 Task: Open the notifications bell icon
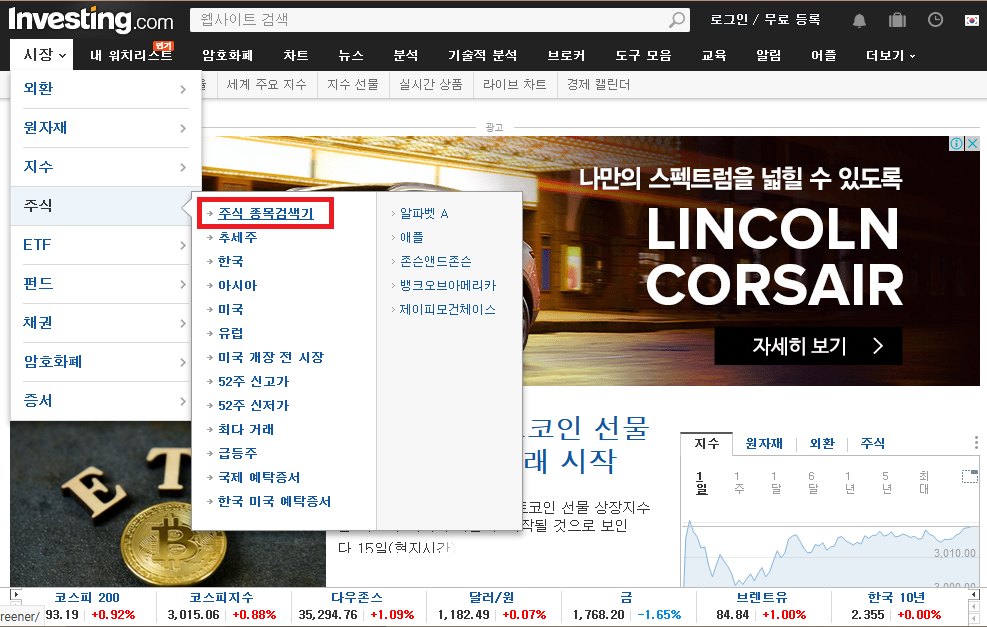tap(859, 20)
